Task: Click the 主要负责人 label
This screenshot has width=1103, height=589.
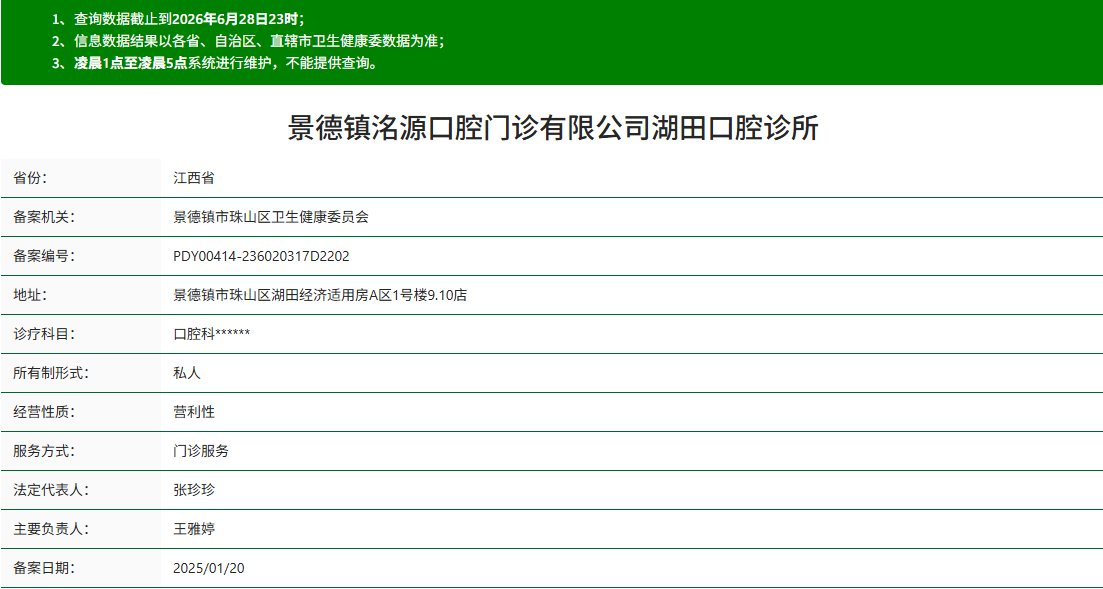Action: click(x=51, y=529)
